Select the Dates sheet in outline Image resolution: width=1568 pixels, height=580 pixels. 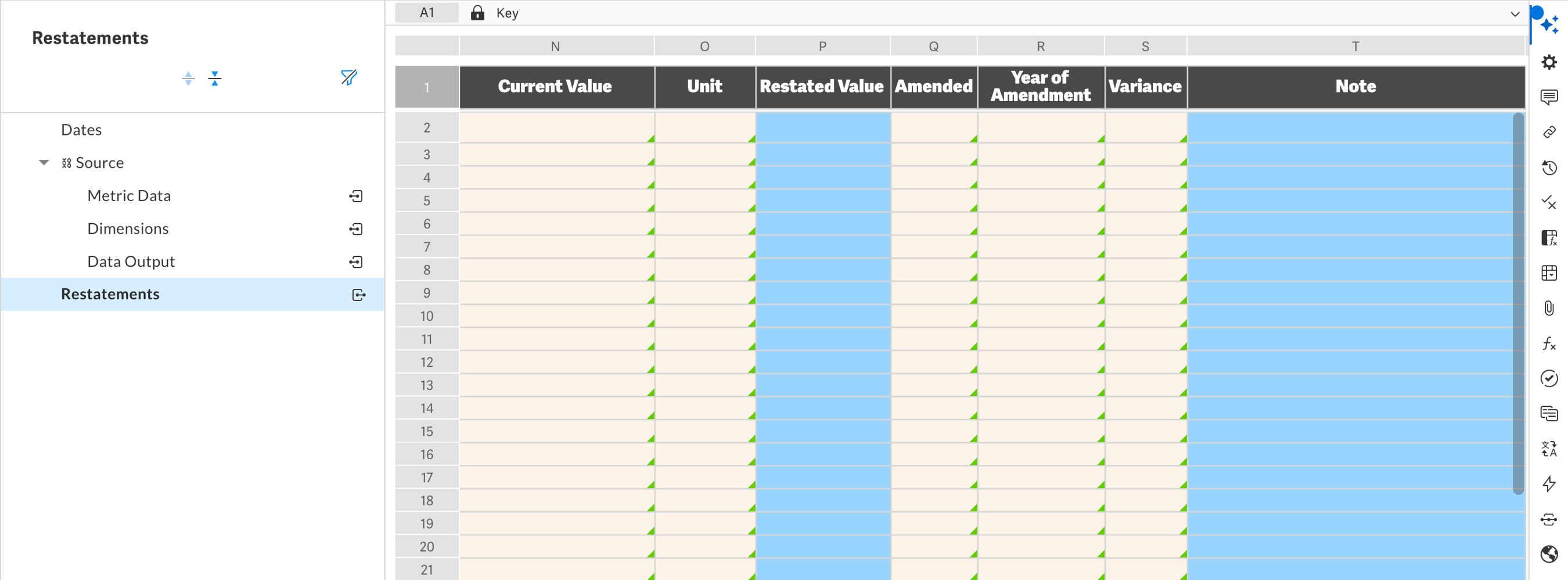click(81, 130)
